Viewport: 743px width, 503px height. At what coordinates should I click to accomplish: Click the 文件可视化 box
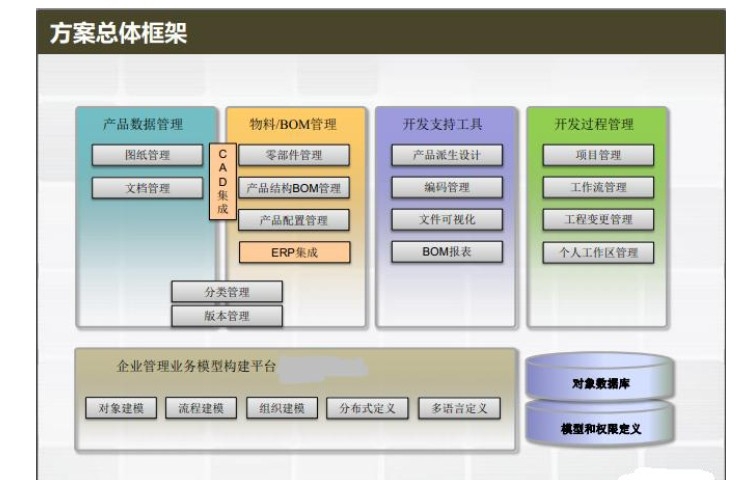(x=446, y=219)
